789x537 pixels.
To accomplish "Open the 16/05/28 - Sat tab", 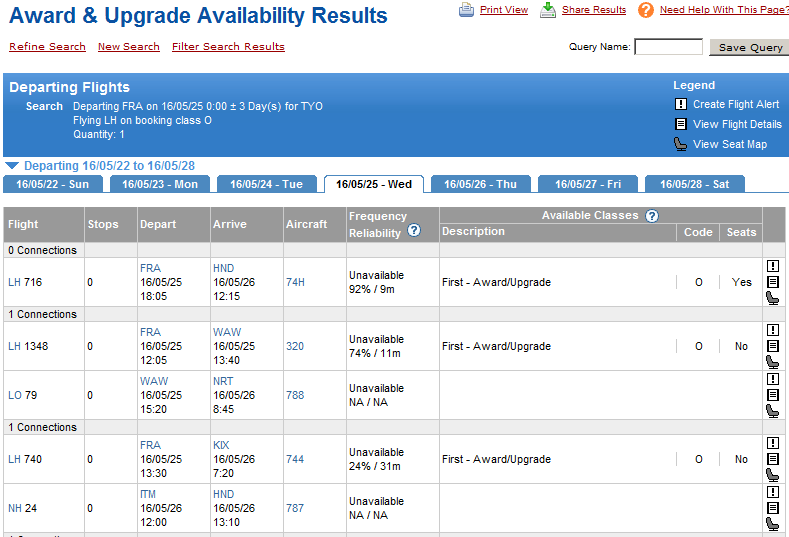I will pyautogui.click(x=694, y=184).
